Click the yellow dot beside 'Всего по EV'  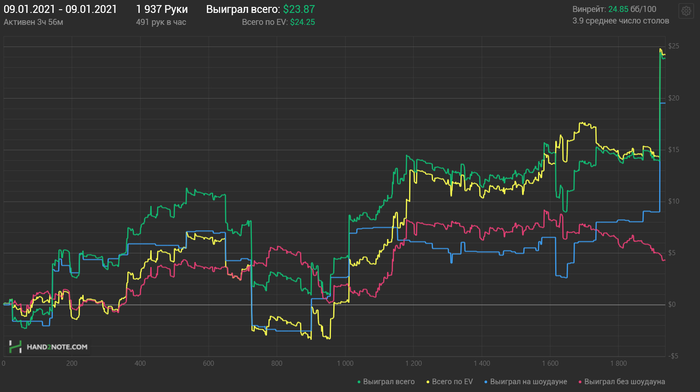(428, 382)
